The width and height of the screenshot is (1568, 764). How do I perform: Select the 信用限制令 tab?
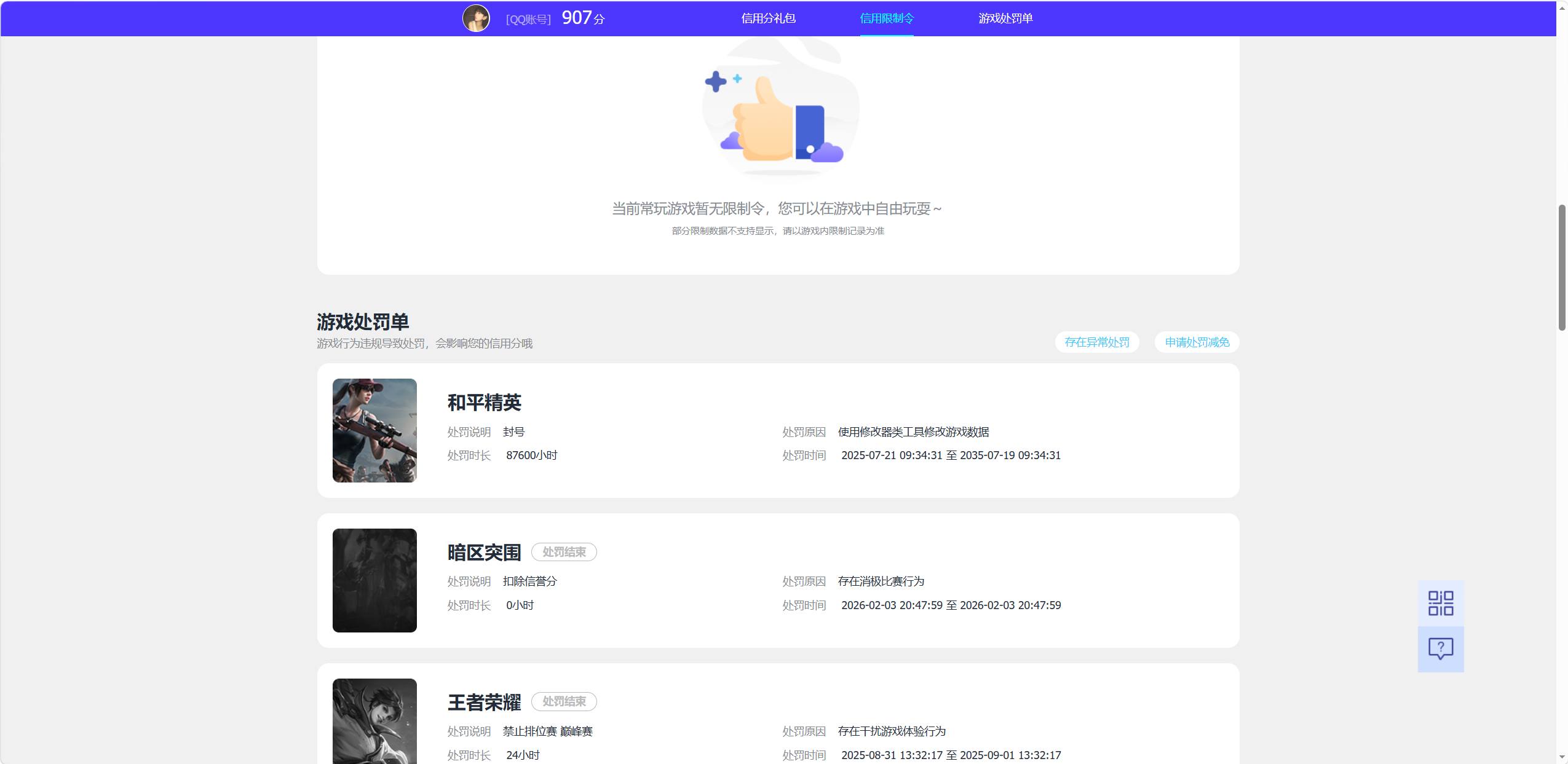(886, 18)
